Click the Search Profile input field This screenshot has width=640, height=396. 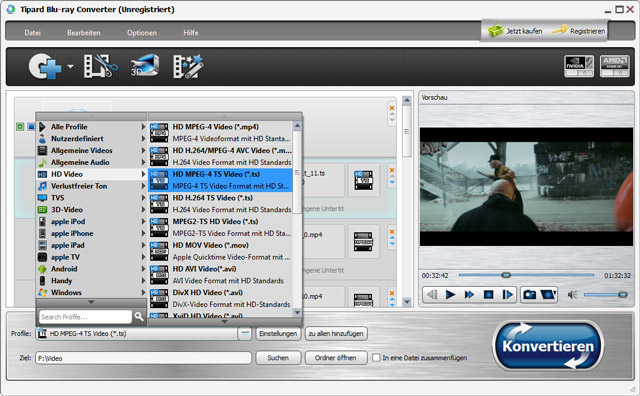pyautogui.click(x=85, y=317)
